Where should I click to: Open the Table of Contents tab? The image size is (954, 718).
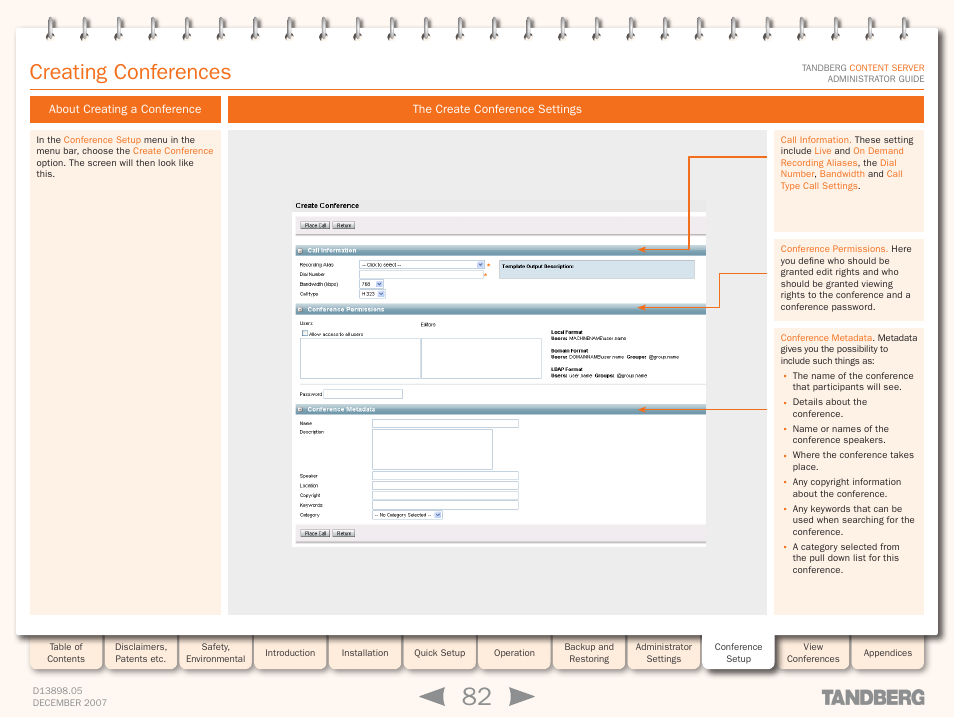coord(66,653)
